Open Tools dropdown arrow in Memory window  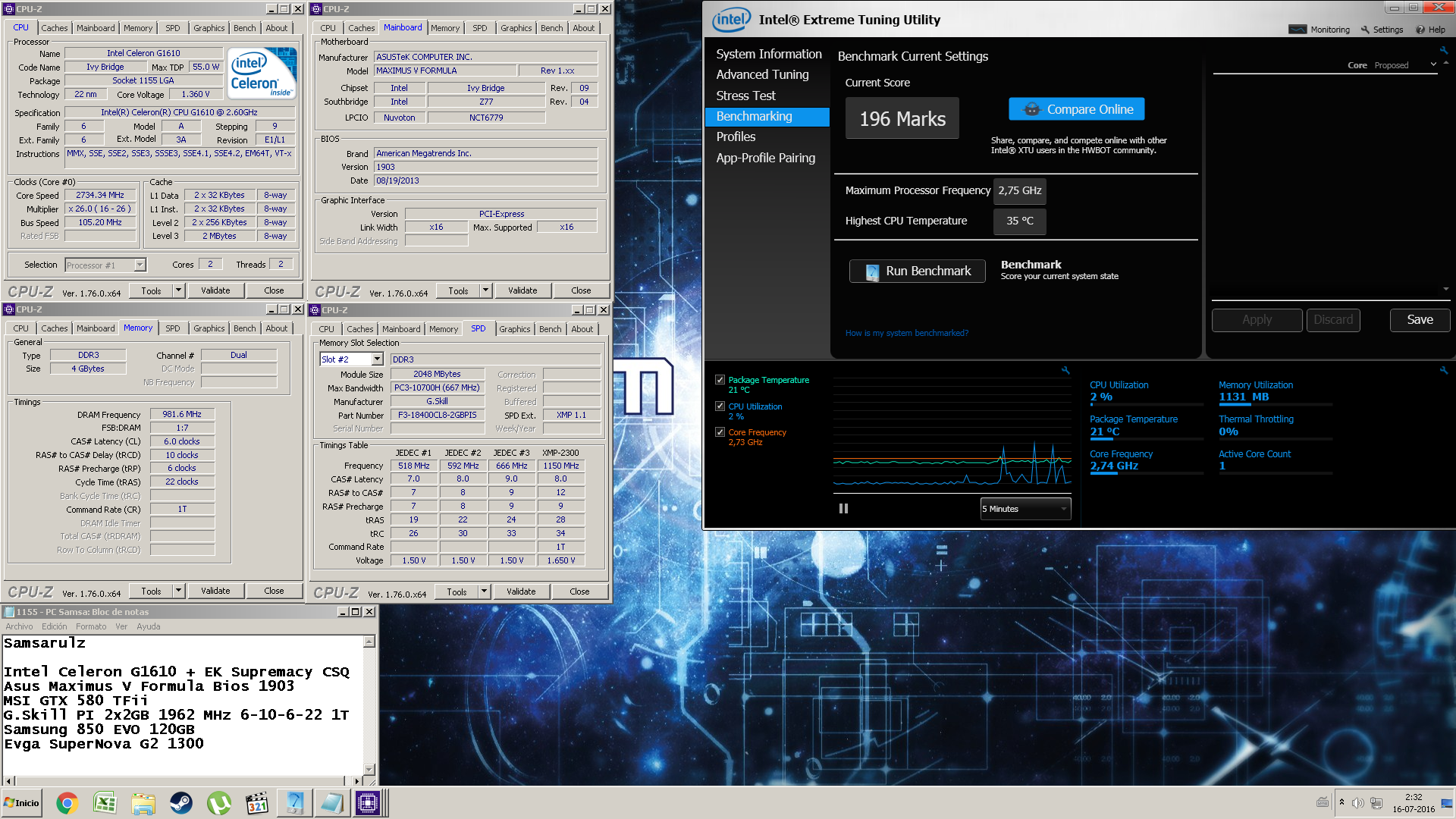click(x=179, y=591)
